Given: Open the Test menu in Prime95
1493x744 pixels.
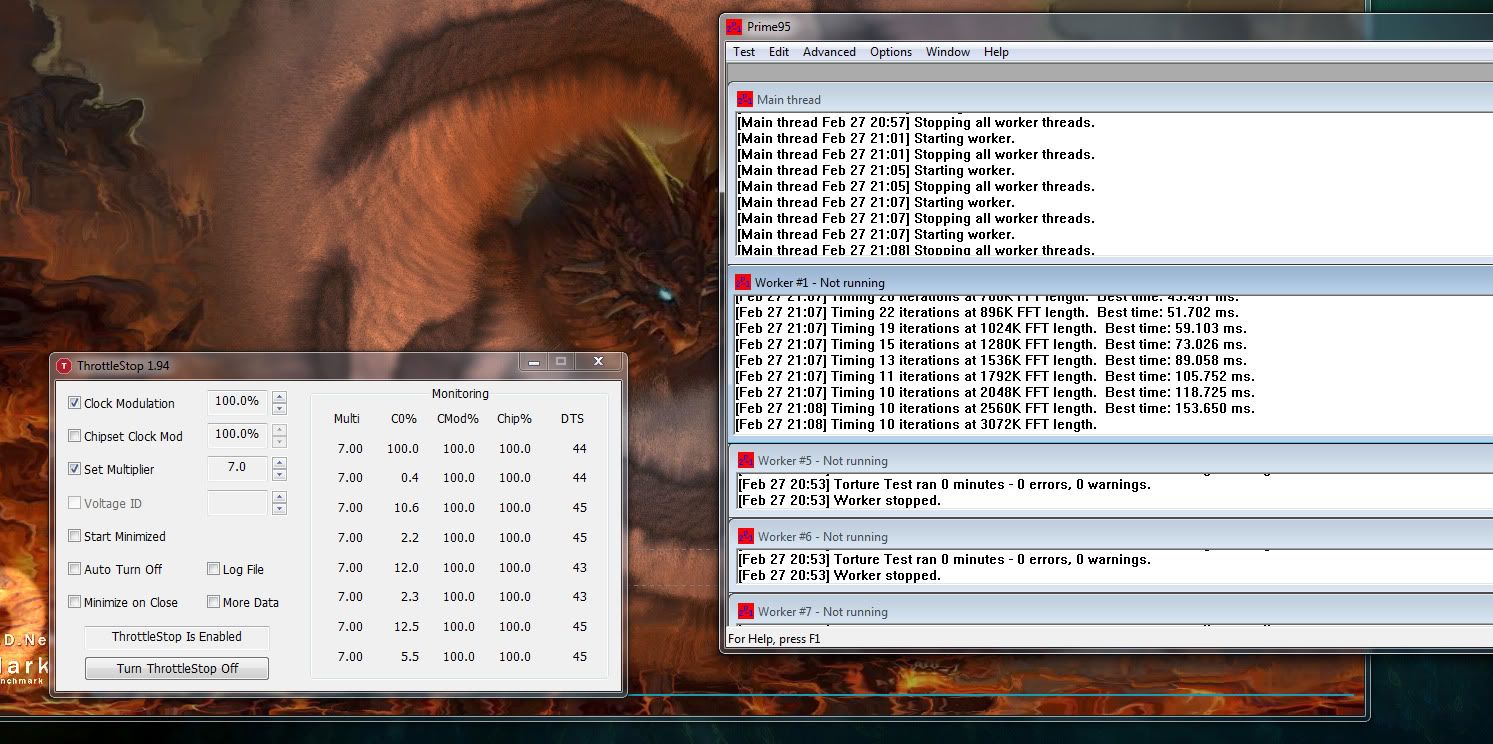Looking at the screenshot, I should [x=744, y=52].
